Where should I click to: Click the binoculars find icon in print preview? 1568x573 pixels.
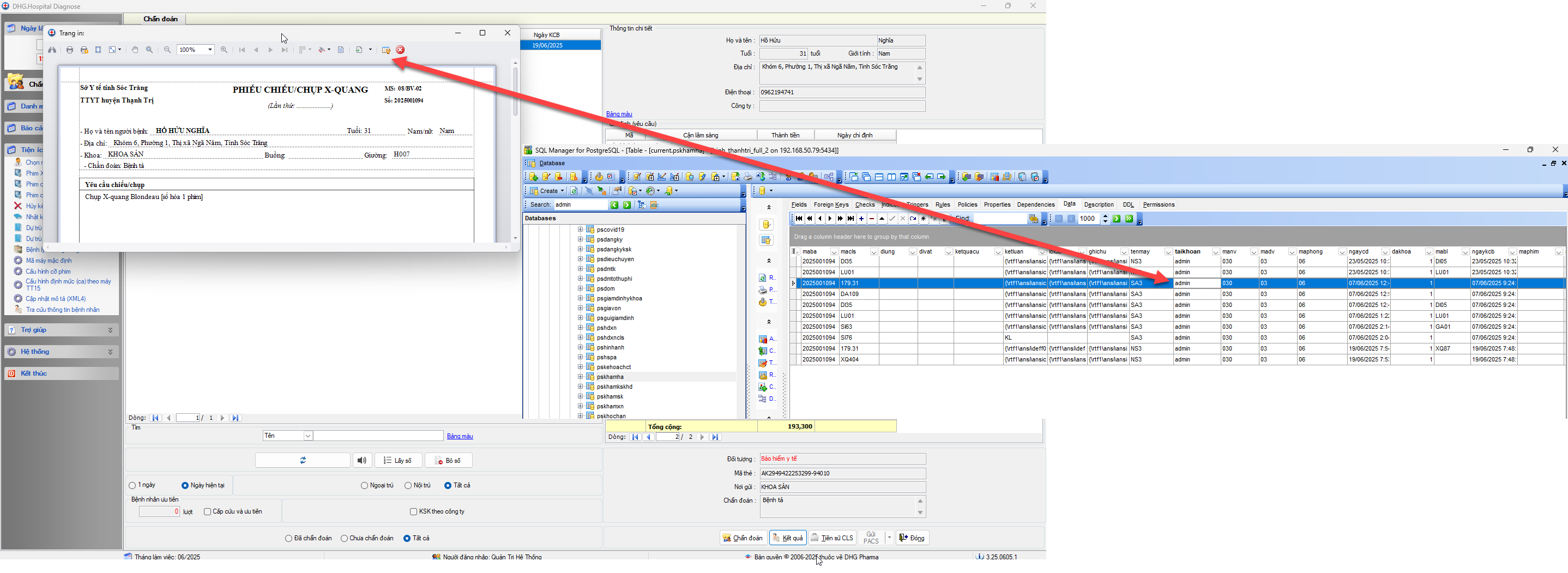point(52,50)
